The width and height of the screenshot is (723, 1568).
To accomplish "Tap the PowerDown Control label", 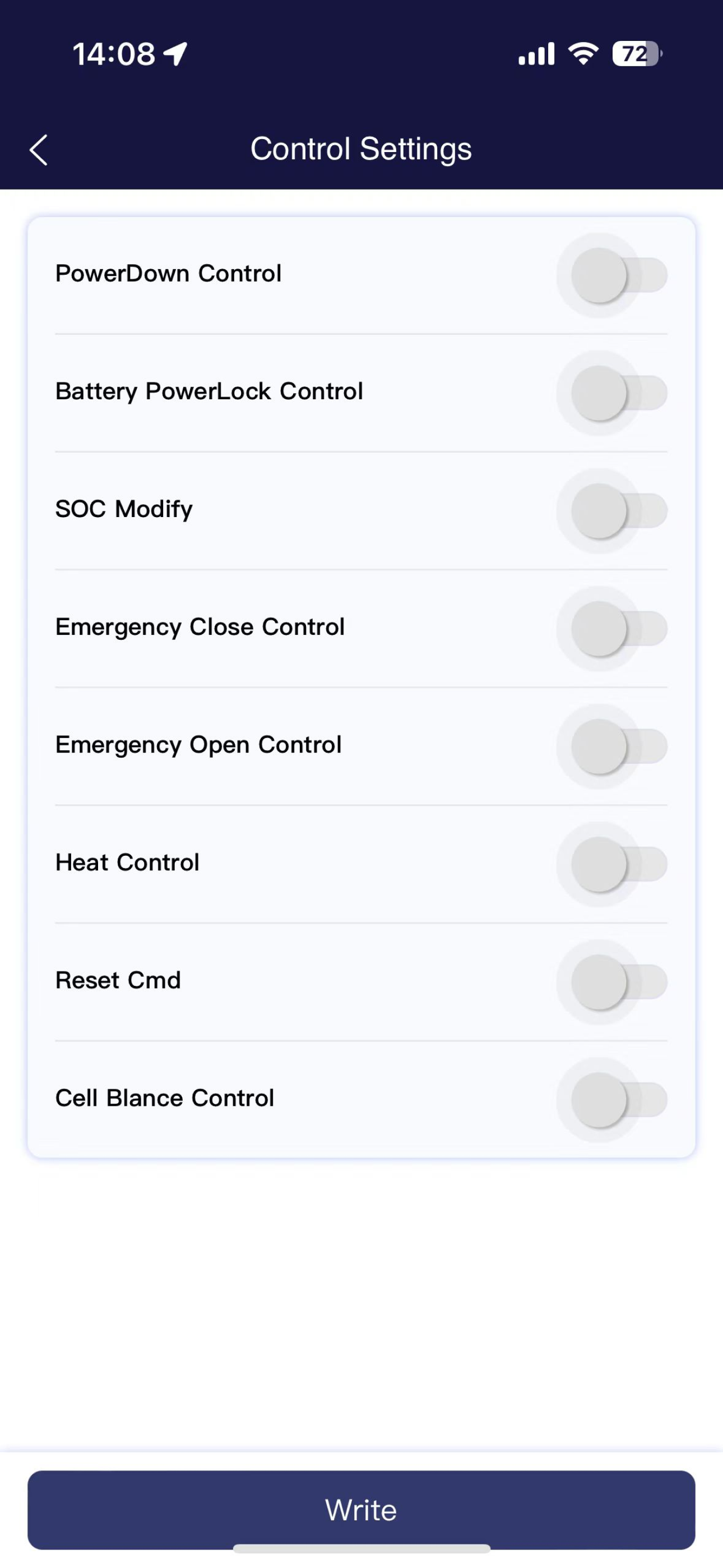I will coord(169,273).
